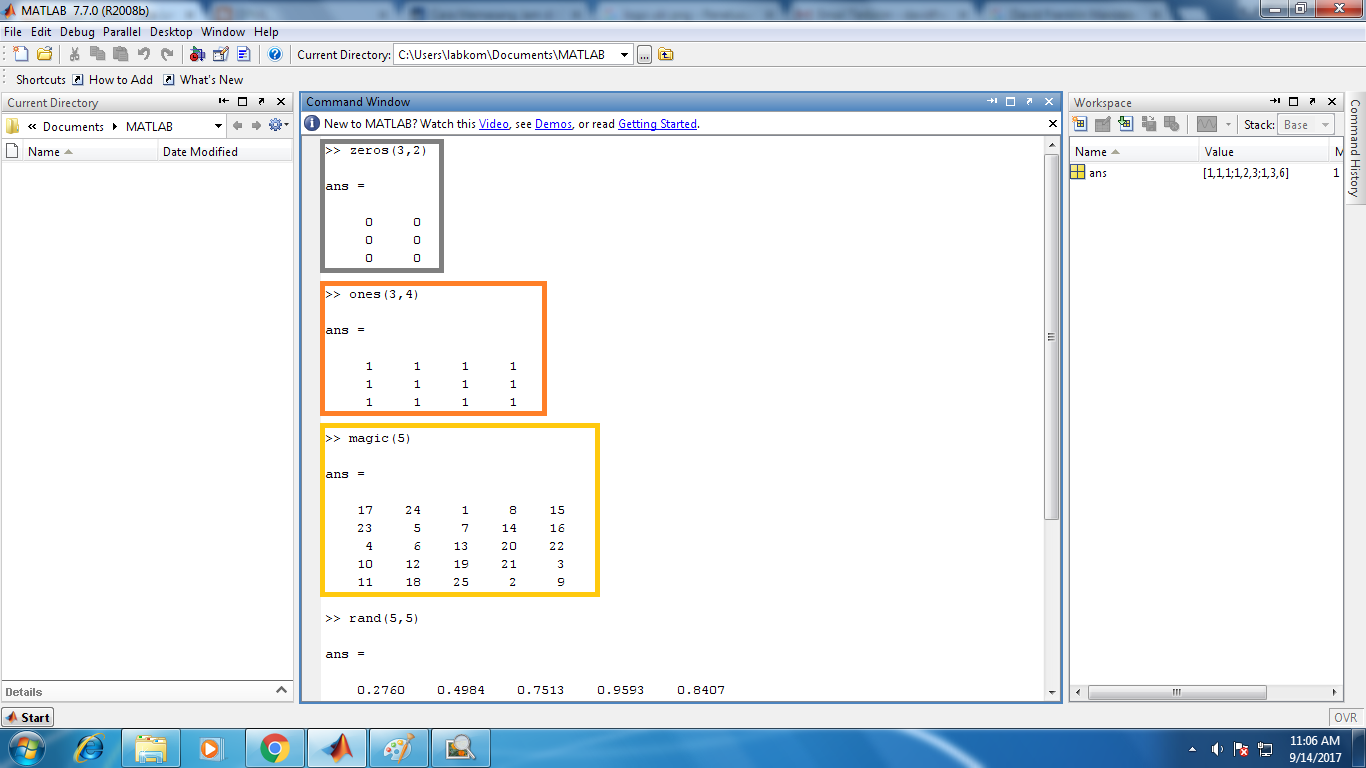Screen dimensions: 1366x768
Task: Create a new variable in the Workspace
Action: pyautogui.click(x=1080, y=124)
